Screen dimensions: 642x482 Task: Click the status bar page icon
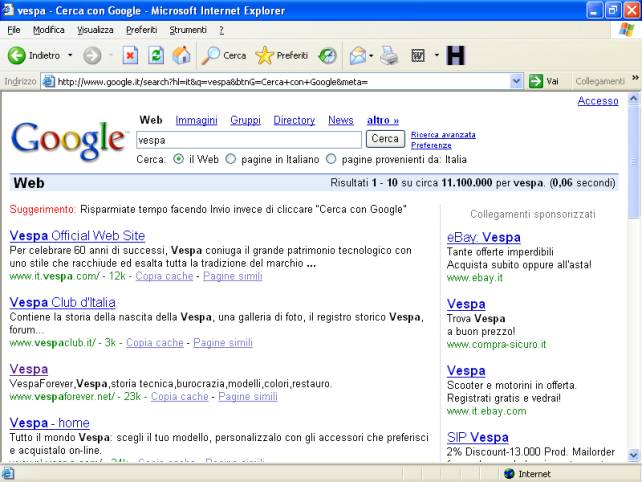click(x=8, y=474)
